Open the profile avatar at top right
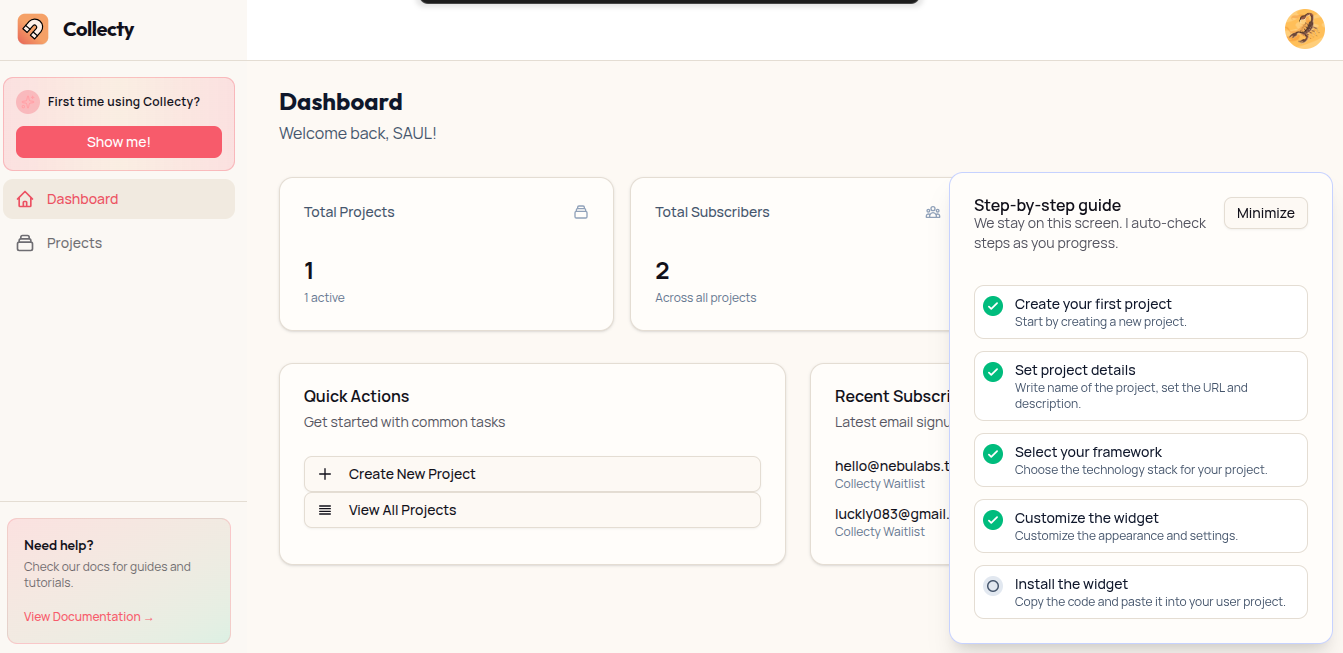The image size is (1343, 653). [1305, 29]
